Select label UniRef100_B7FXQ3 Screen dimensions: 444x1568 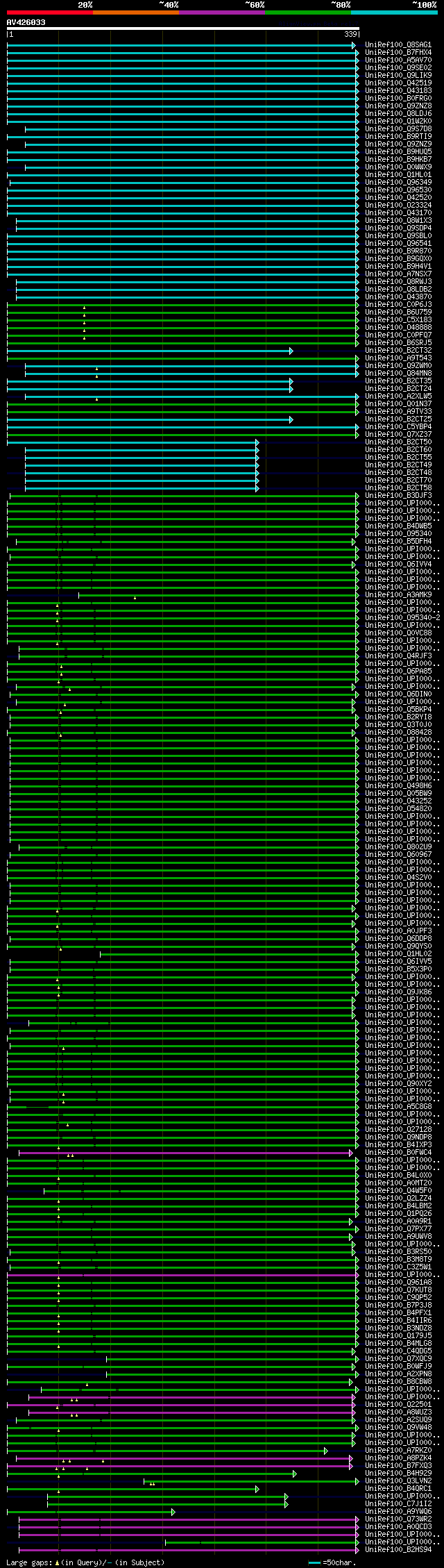tap(398, 1466)
